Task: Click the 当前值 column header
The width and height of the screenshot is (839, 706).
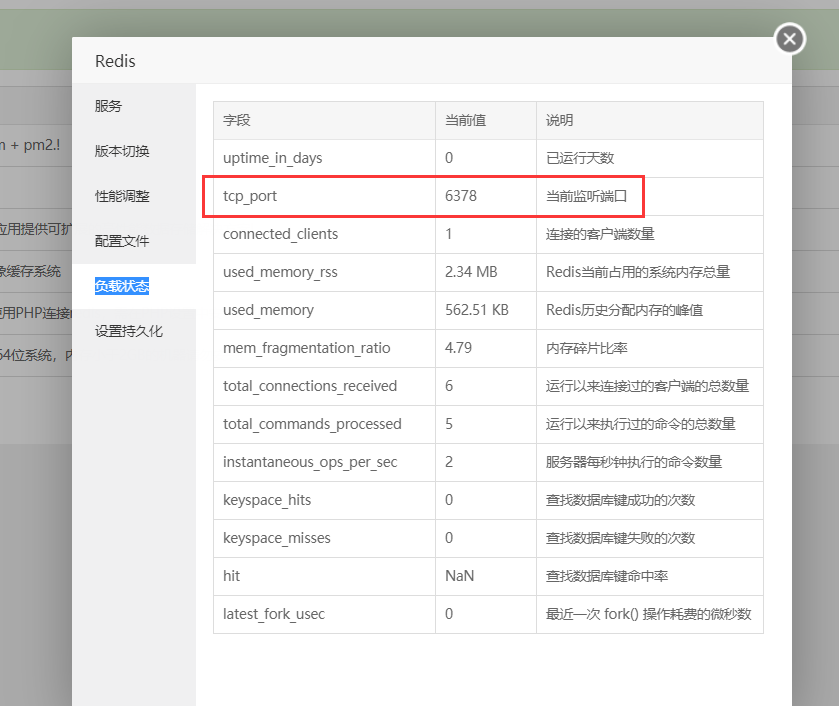Action: (x=466, y=120)
